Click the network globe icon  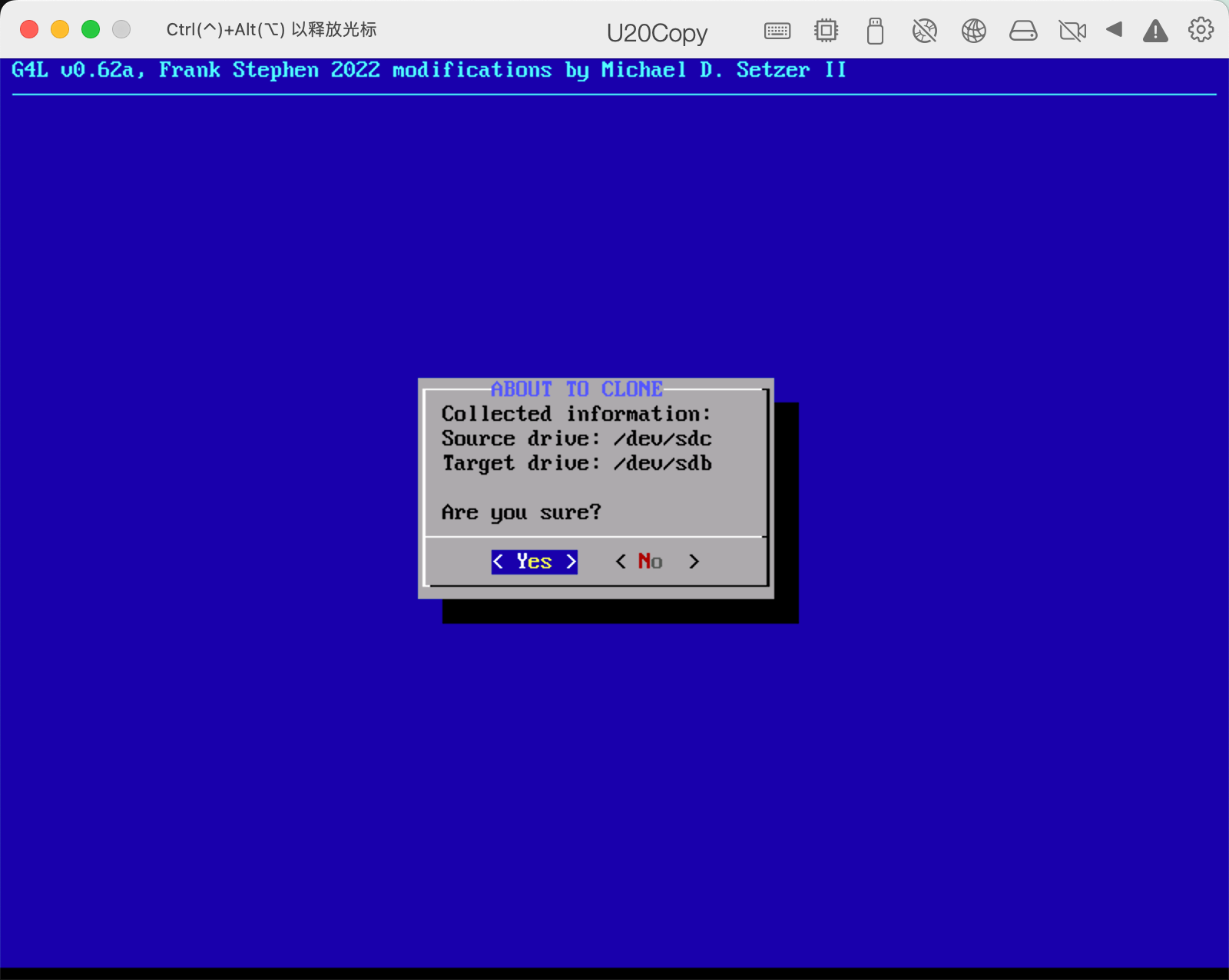tap(974, 31)
